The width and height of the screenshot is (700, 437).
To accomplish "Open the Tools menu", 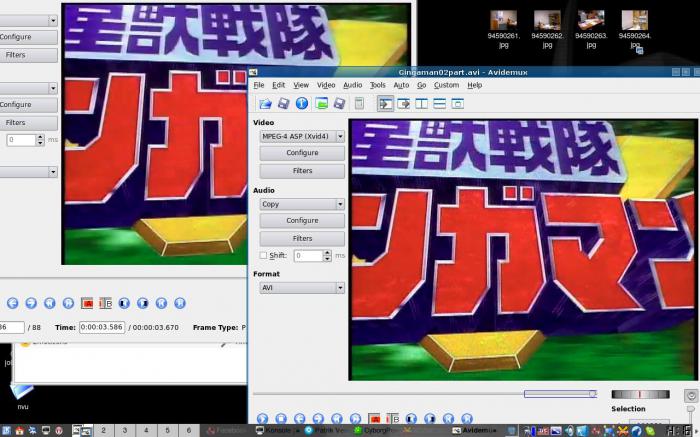I will [x=378, y=85].
